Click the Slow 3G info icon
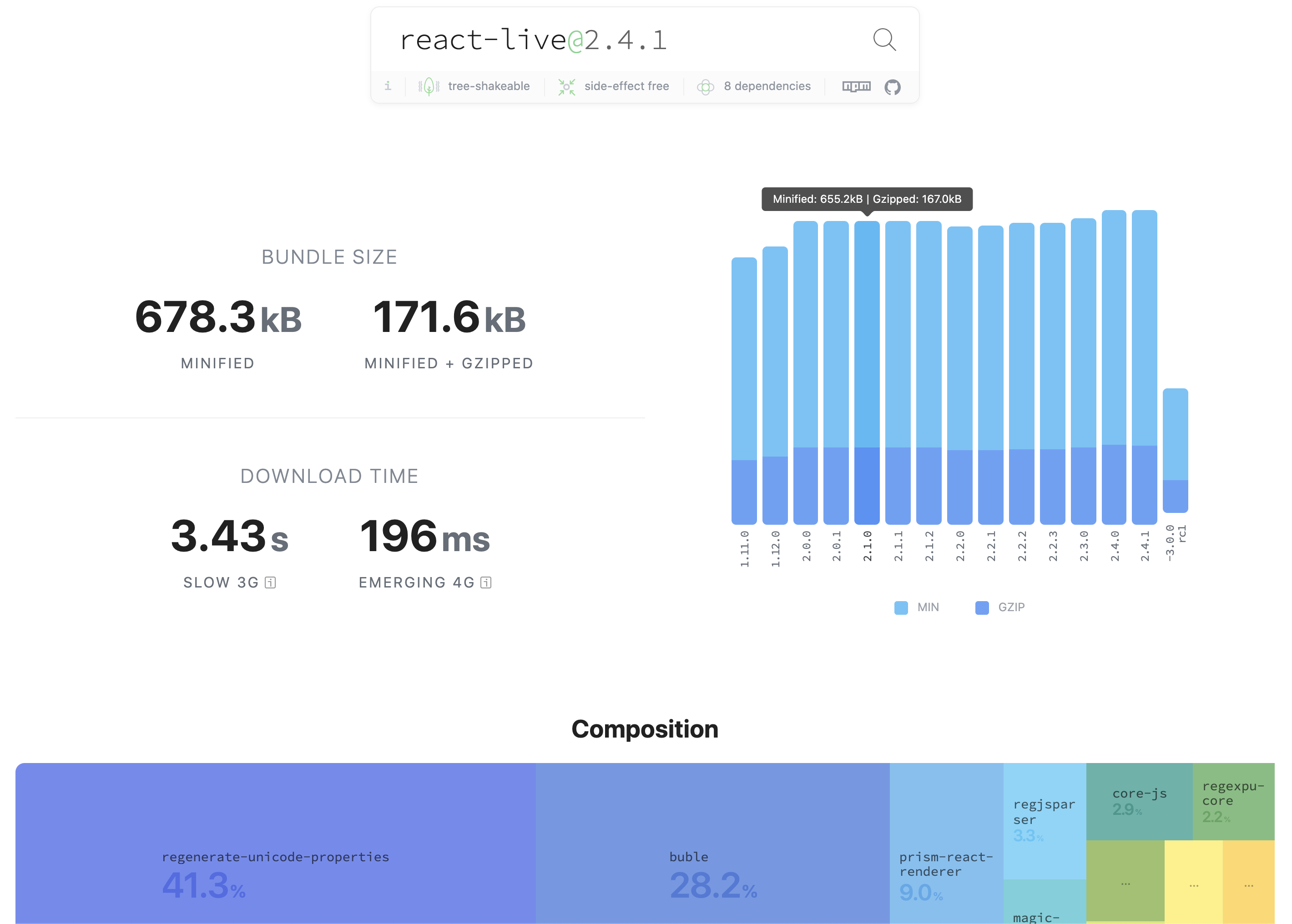The width and height of the screenshot is (1292, 924). [x=270, y=583]
